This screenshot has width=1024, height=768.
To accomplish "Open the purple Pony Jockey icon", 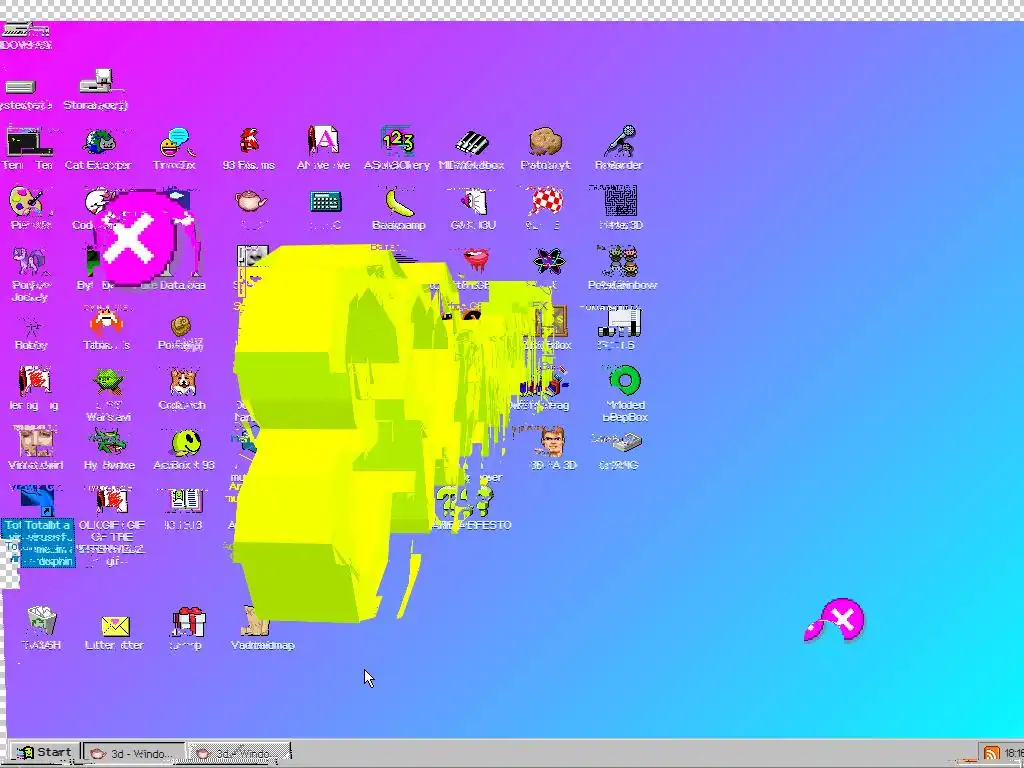I will (x=29, y=262).
